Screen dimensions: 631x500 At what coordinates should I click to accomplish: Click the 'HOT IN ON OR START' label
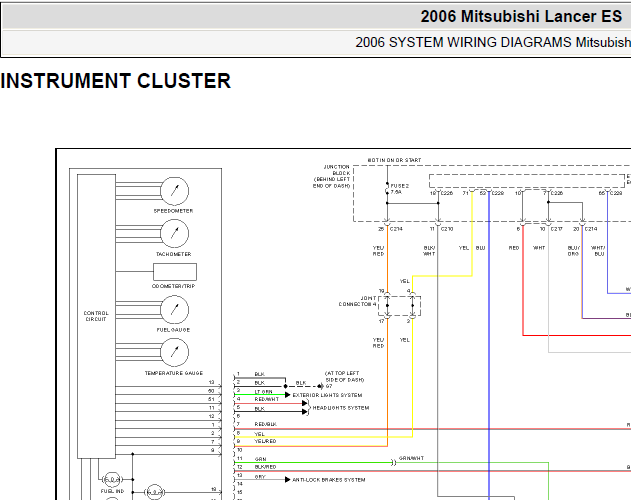click(x=394, y=160)
